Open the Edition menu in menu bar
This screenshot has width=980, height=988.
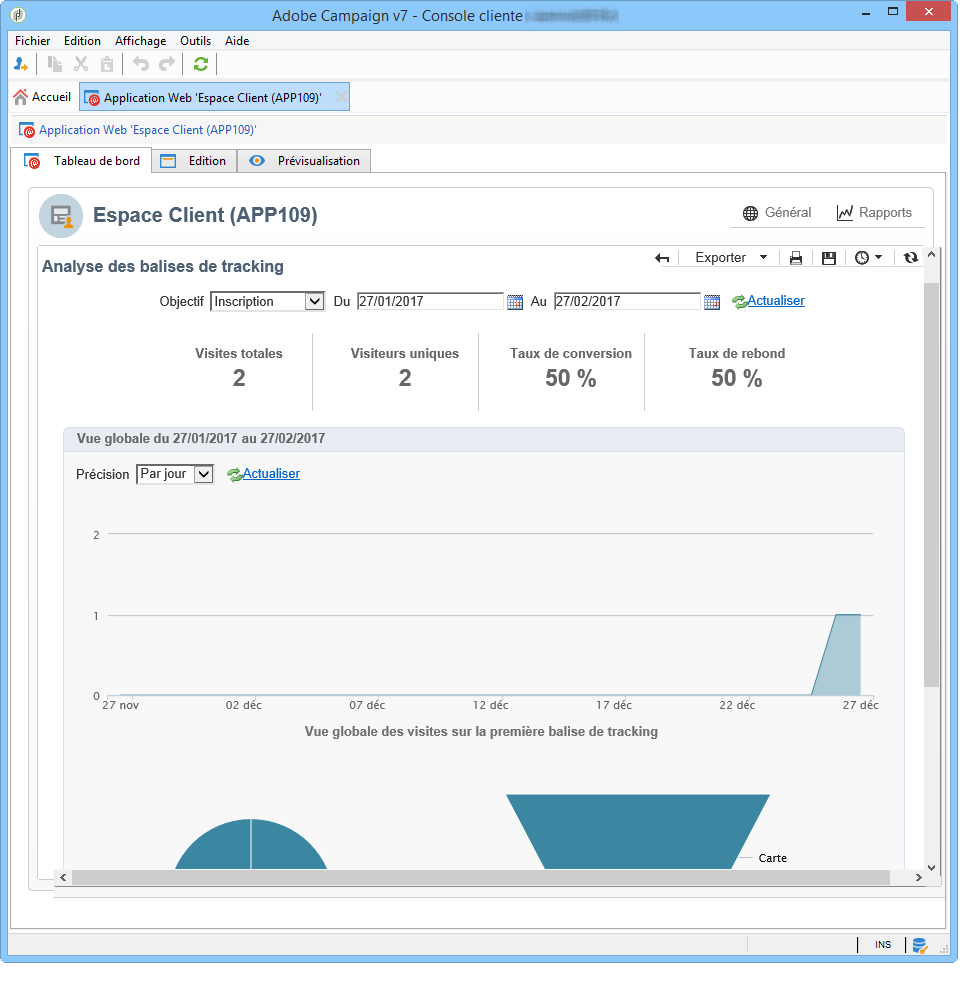coord(82,41)
